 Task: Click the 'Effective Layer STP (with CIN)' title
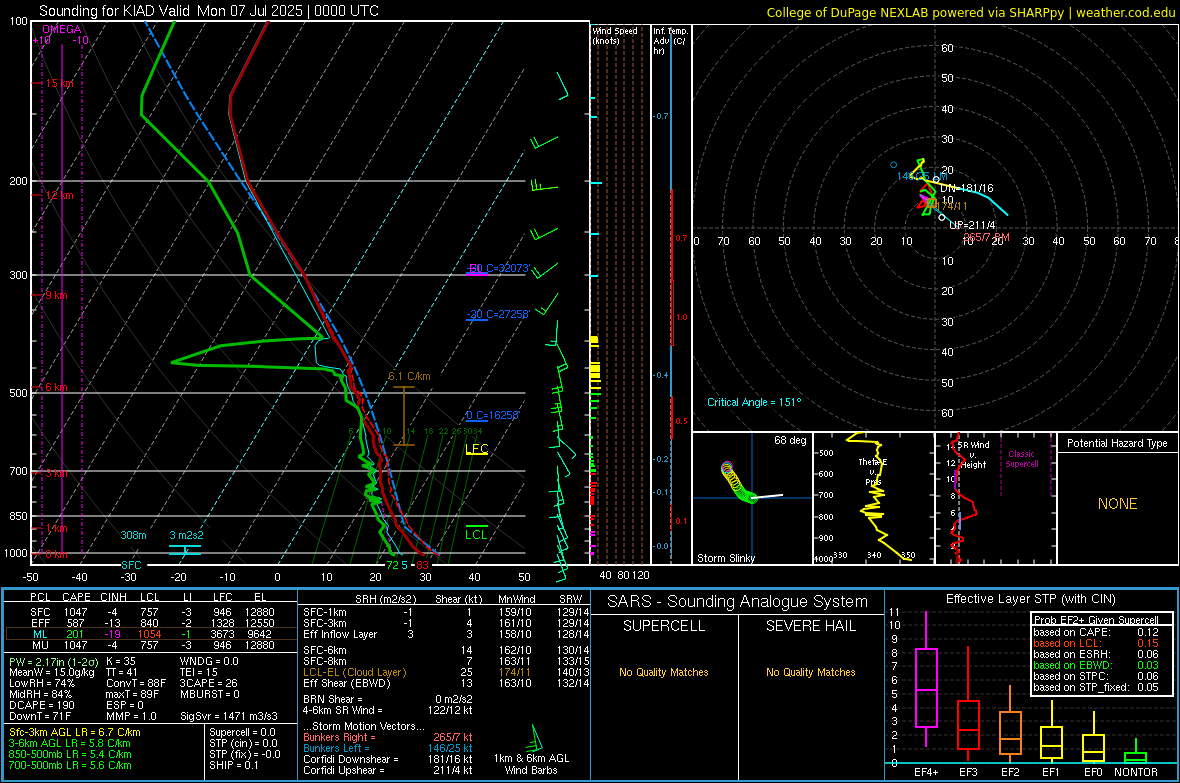pos(1030,599)
